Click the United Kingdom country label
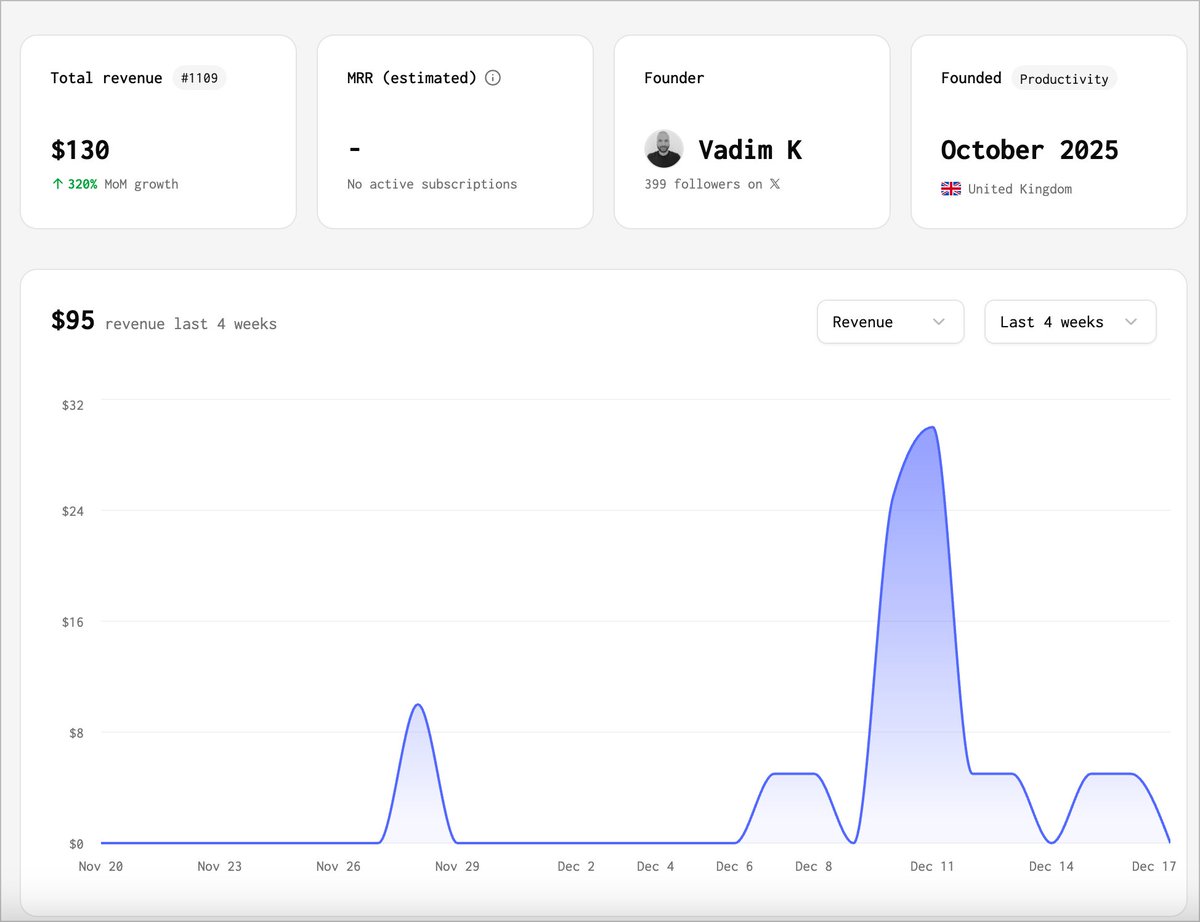Image resolution: width=1200 pixels, height=922 pixels. [1020, 189]
